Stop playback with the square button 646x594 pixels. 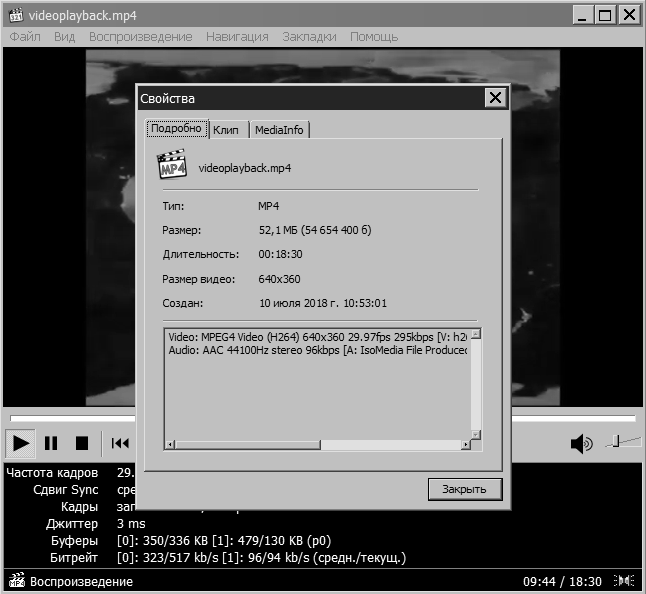82,443
